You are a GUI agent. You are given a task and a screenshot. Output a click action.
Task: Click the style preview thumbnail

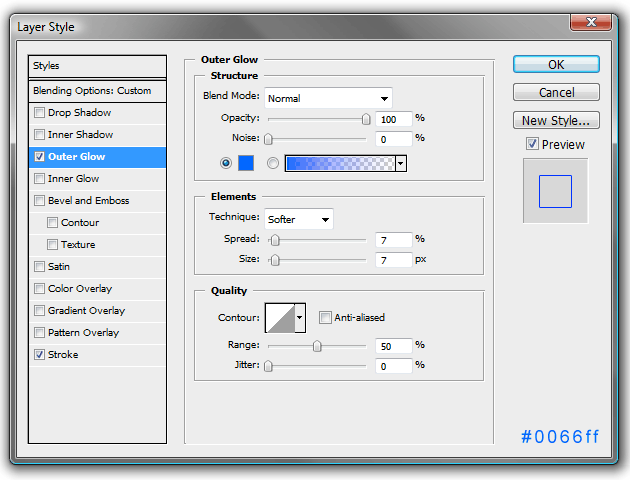(x=555, y=191)
